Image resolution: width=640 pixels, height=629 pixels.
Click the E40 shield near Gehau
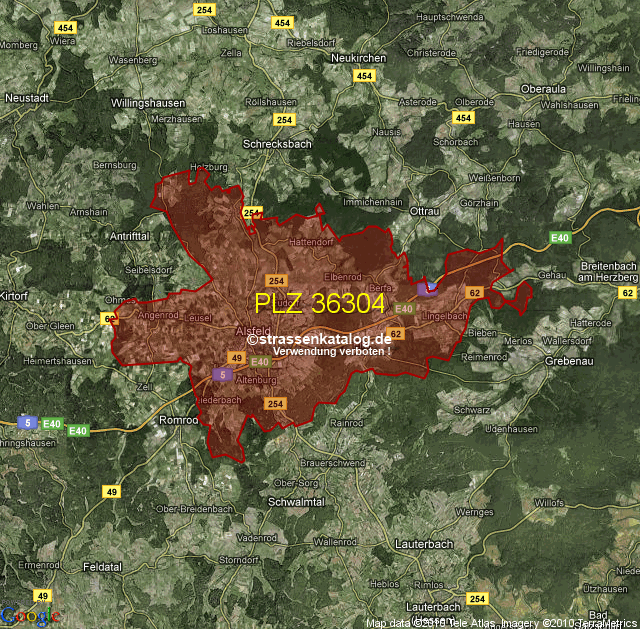561,238
